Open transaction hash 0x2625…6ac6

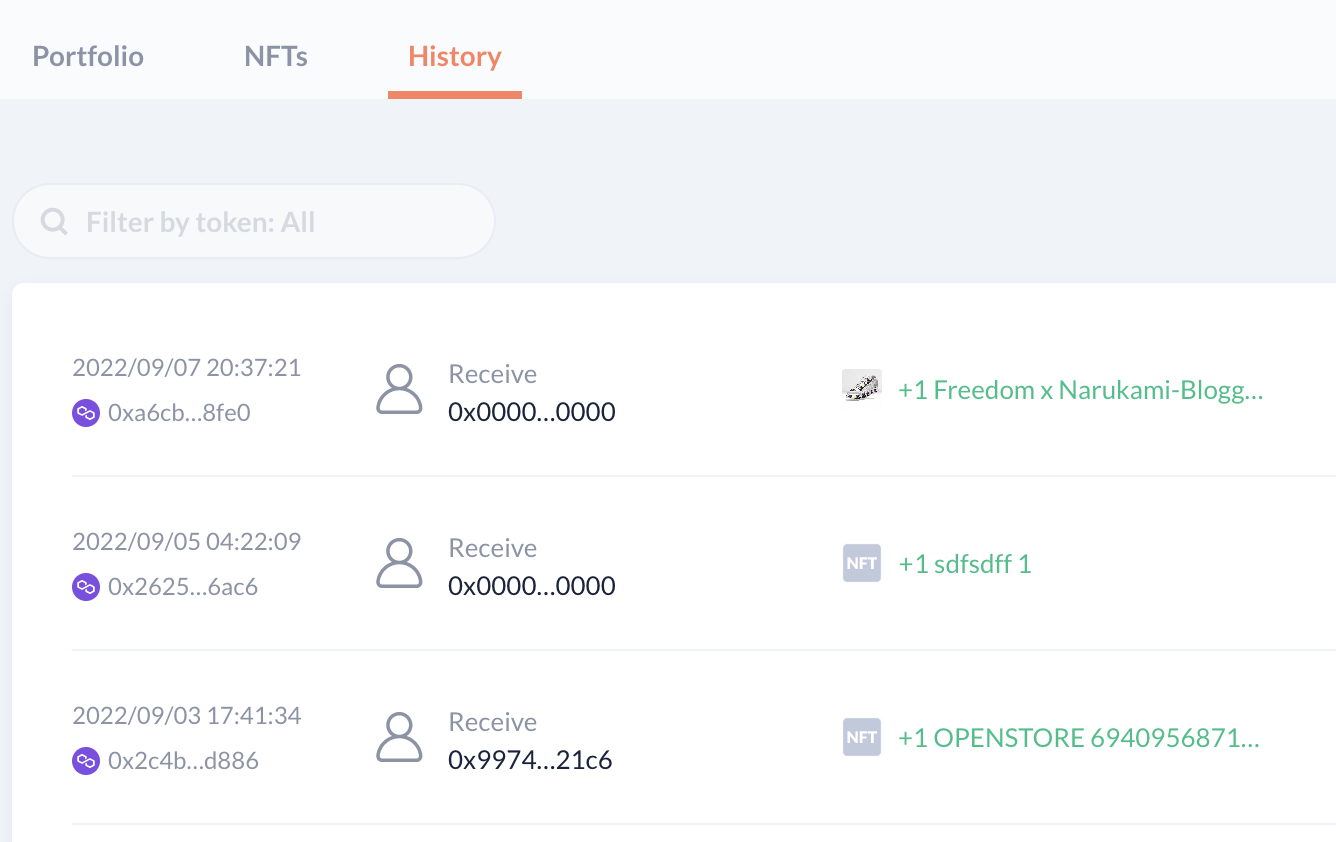pyautogui.click(x=183, y=587)
